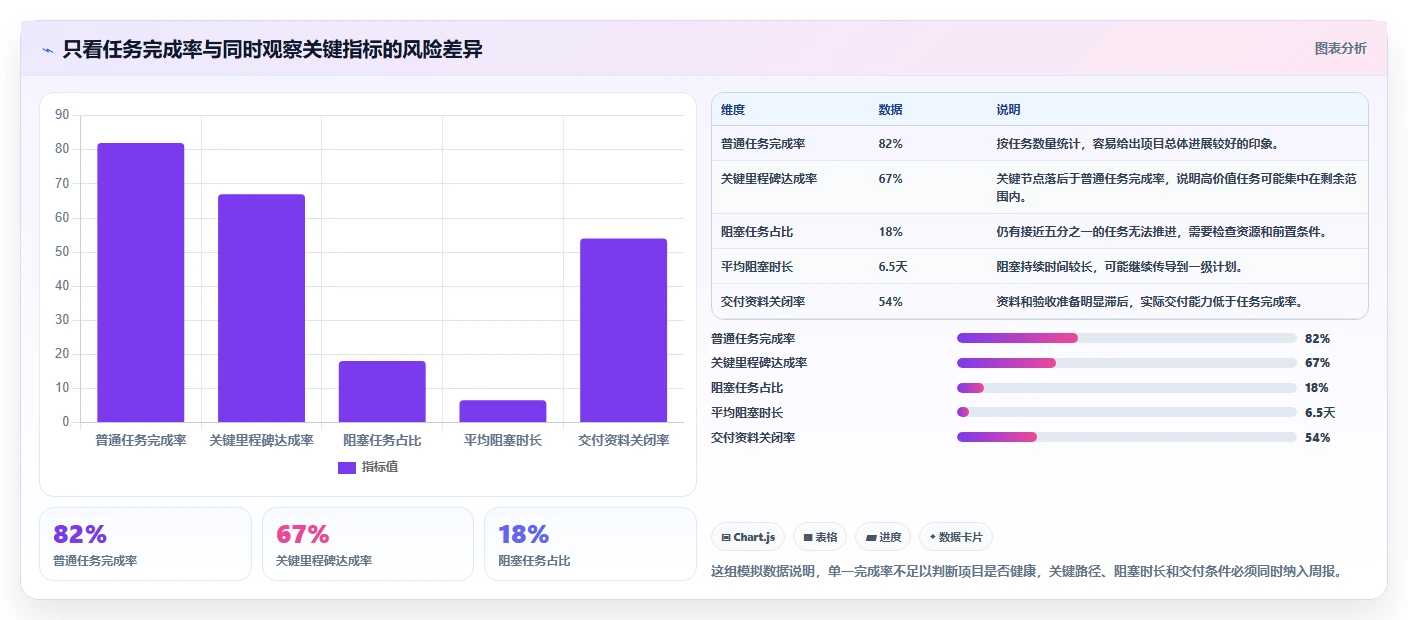Image resolution: width=1408 pixels, height=620 pixels.
Task: Select the 关键里程碑达成率 cell in the table
Action: (769, 179)
